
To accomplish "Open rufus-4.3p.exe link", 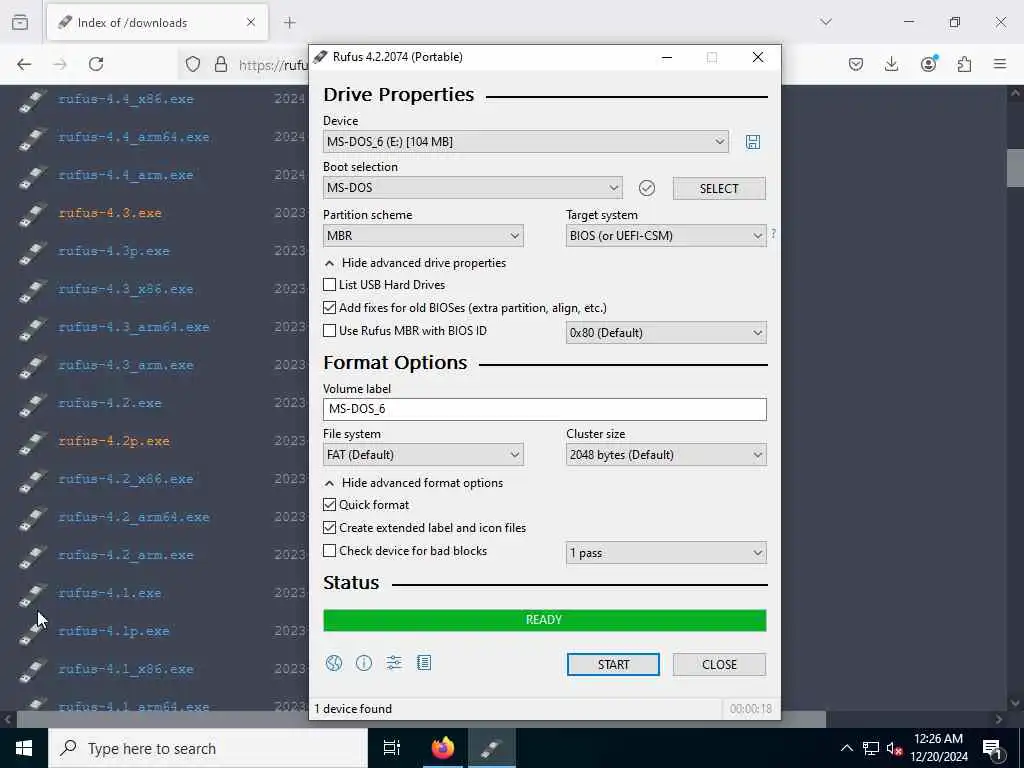I will point(114,251).
